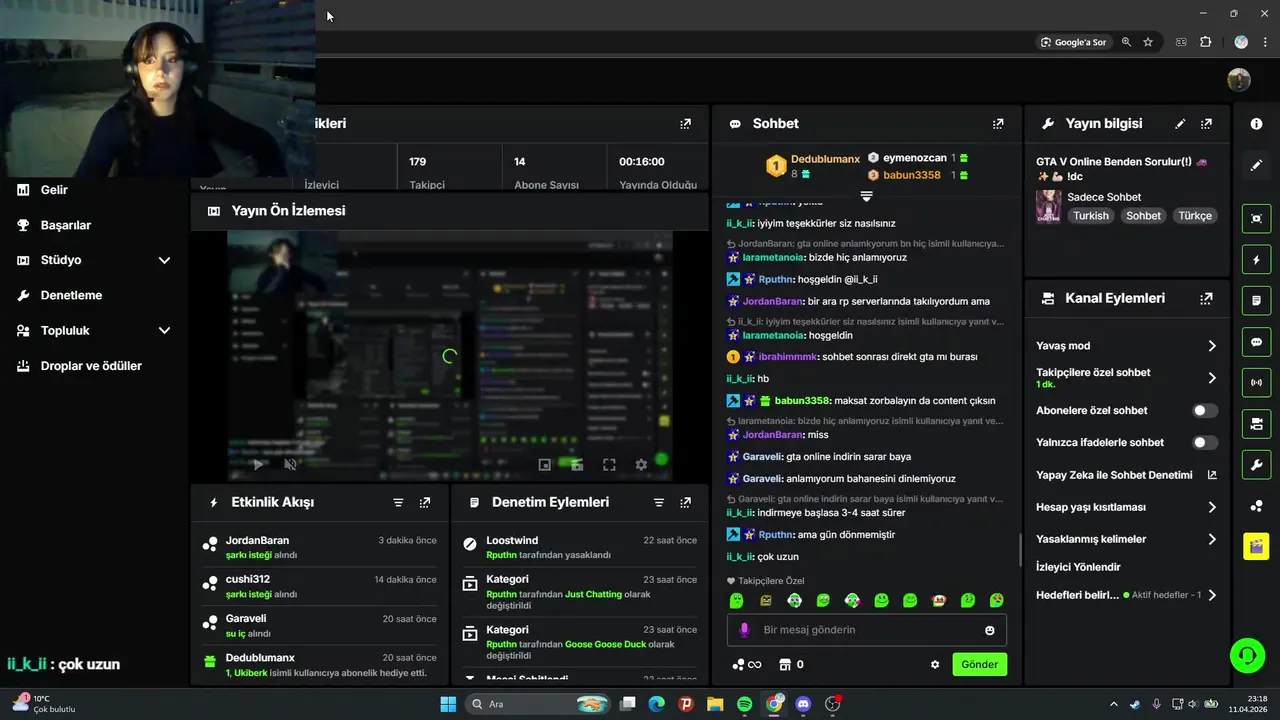
Task: Pop out the Etkinlik Akışı panel
Action: coord(424,503)
